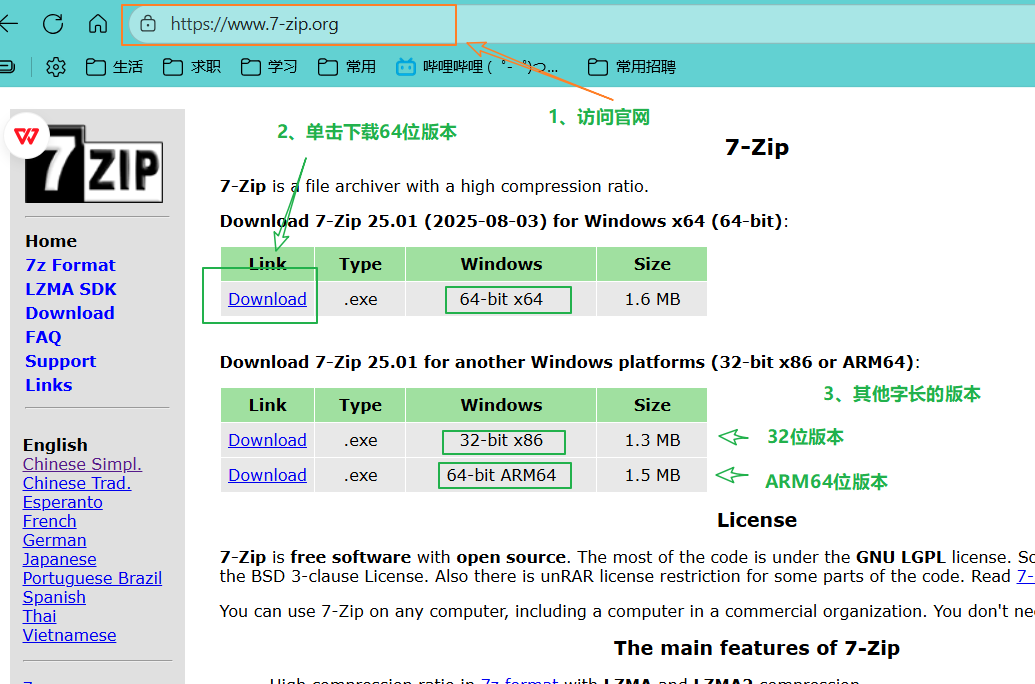Click the red WPS floating icon
Image resolution: width=1035 pixels, height=684 pixels.
(x=26, y=136)
